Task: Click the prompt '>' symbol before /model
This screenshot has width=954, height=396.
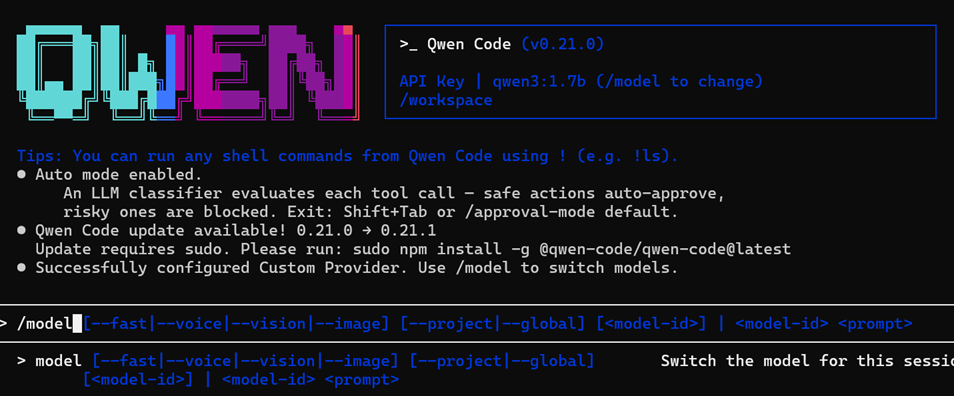Action: (x=4, y=324)
